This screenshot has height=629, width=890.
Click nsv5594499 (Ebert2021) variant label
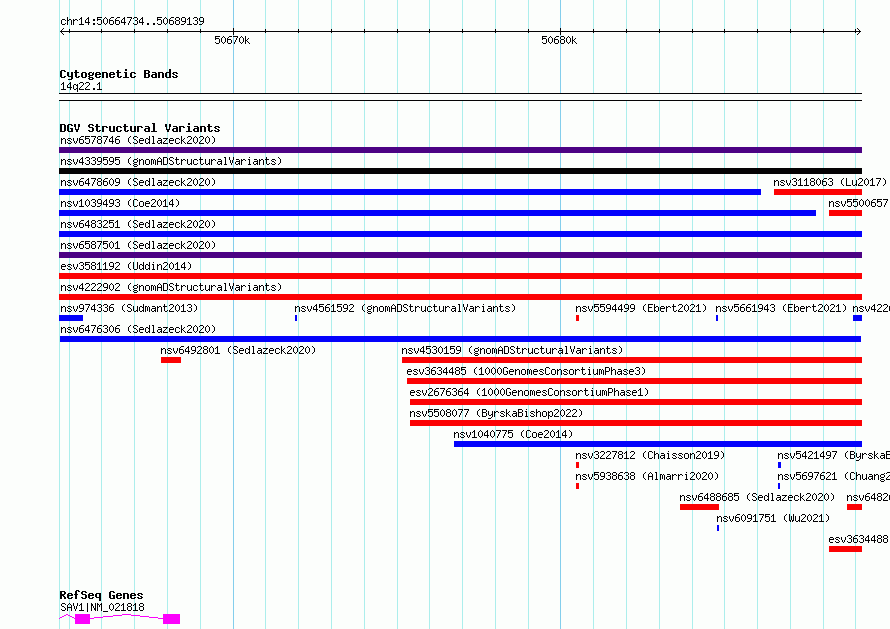[x=641, y=308]
